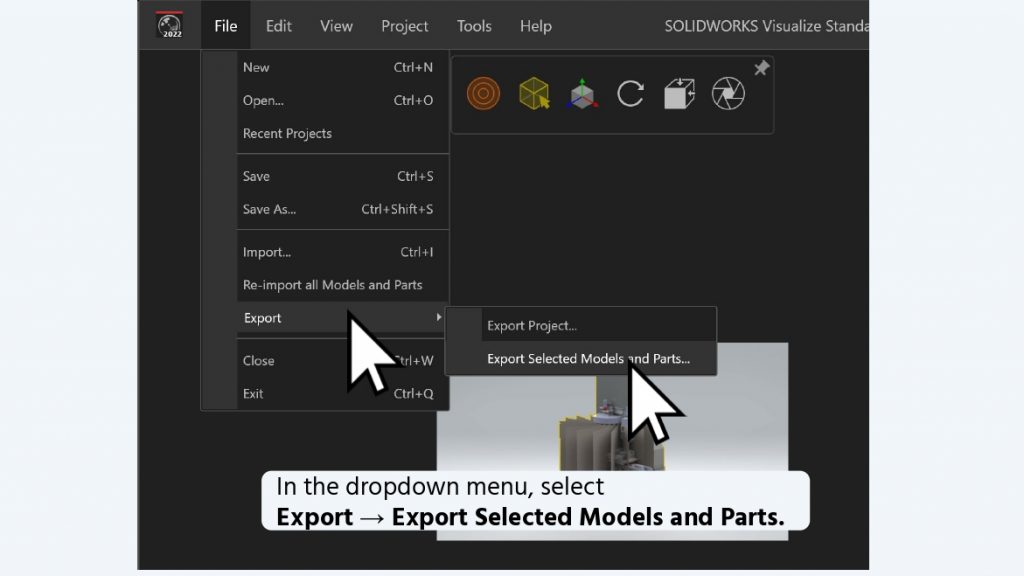1024x576 pixels.
Task: Expand the Export submenu arrow
Action: pos(437,318)
